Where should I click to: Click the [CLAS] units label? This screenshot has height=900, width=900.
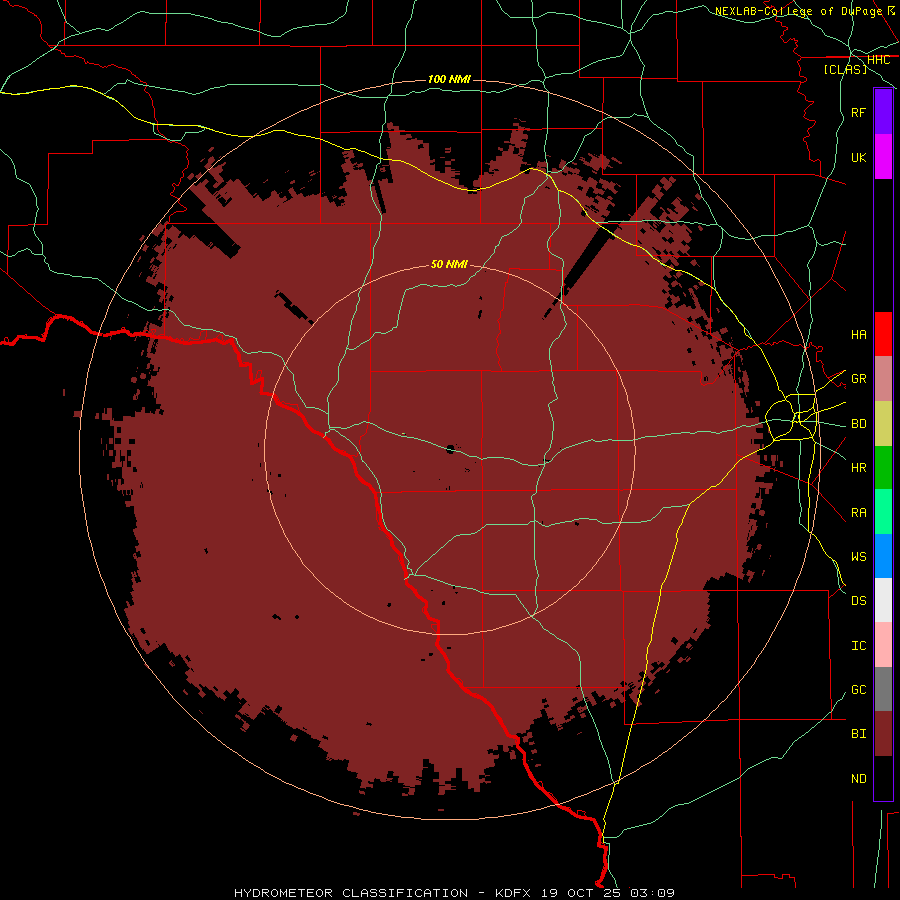[x=845, y=69]
